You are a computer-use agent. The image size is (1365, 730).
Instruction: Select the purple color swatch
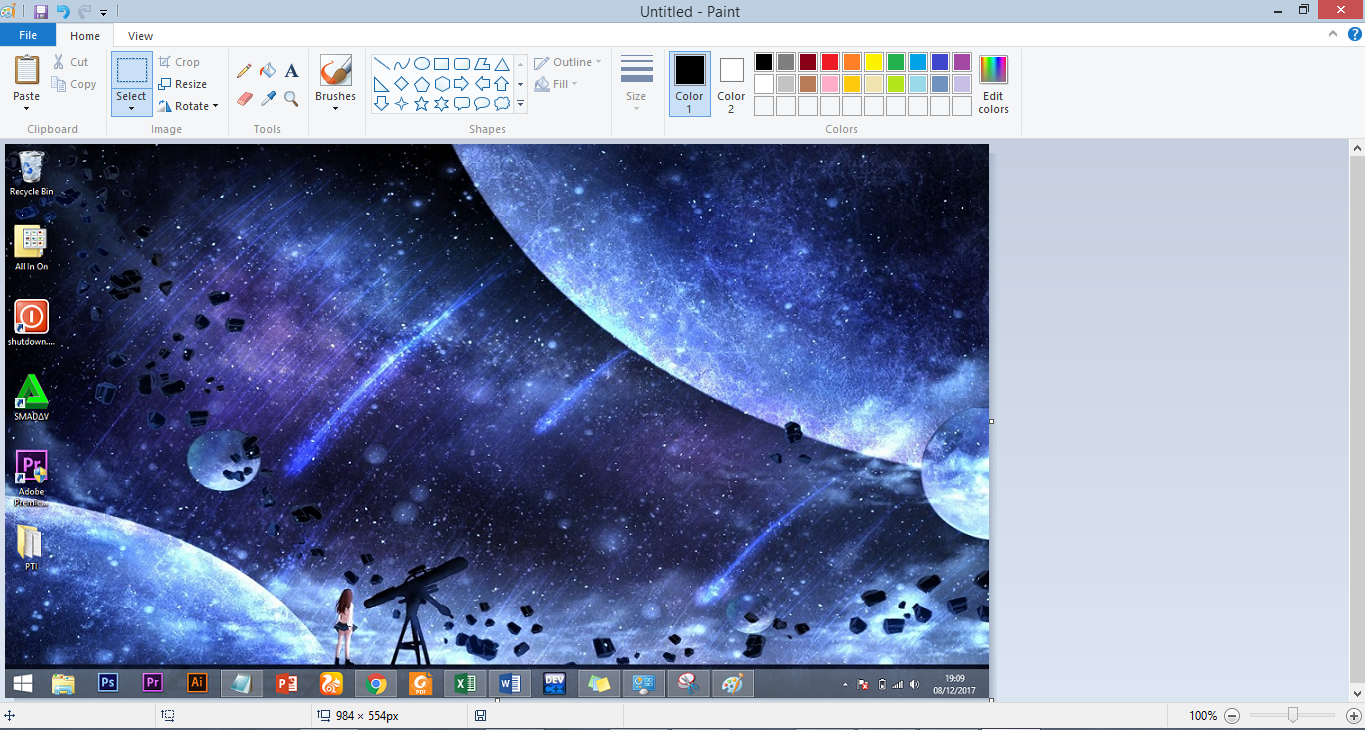962,62
